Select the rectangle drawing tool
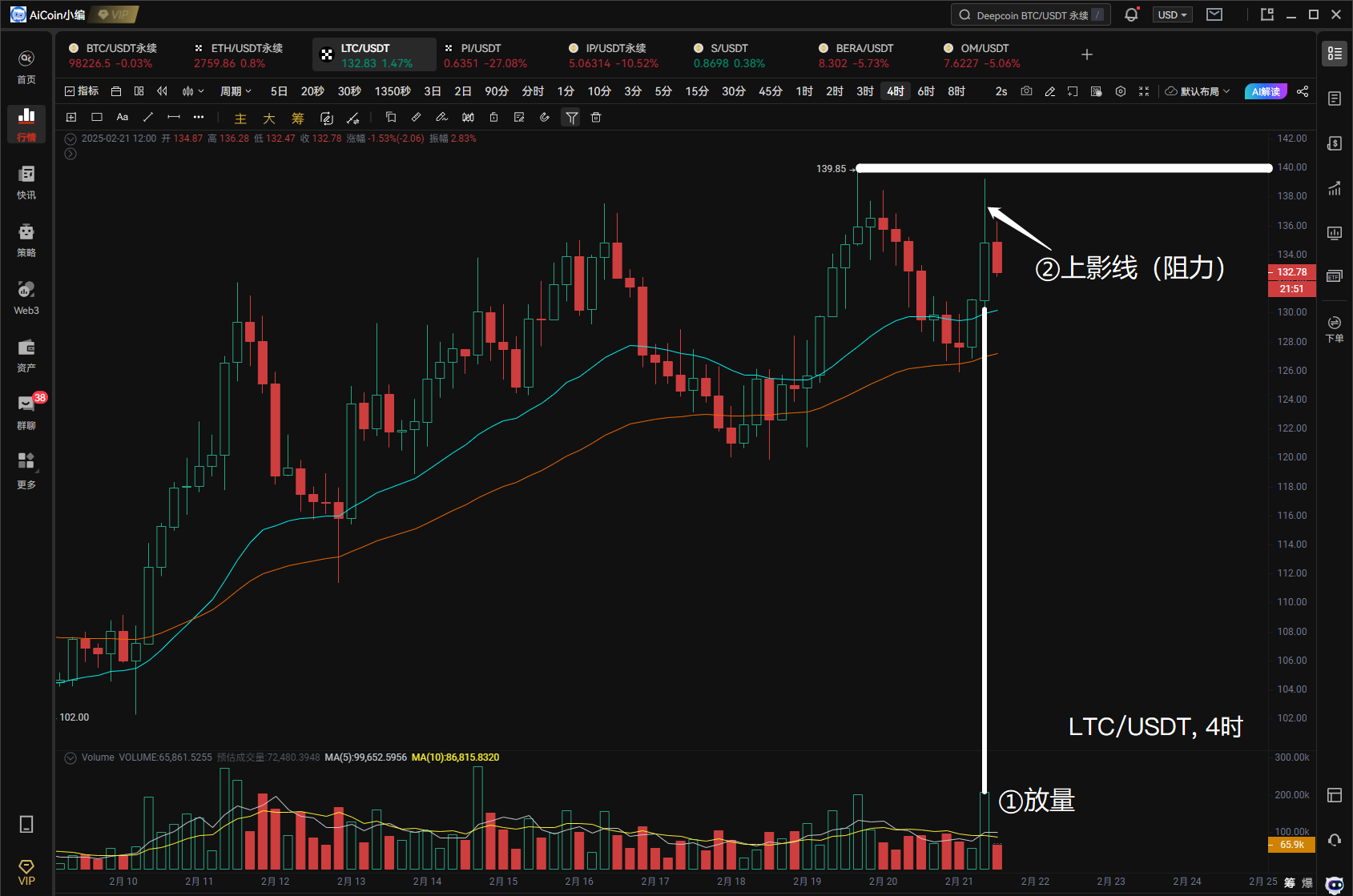 pyautogui.click(x=97, y=118)
